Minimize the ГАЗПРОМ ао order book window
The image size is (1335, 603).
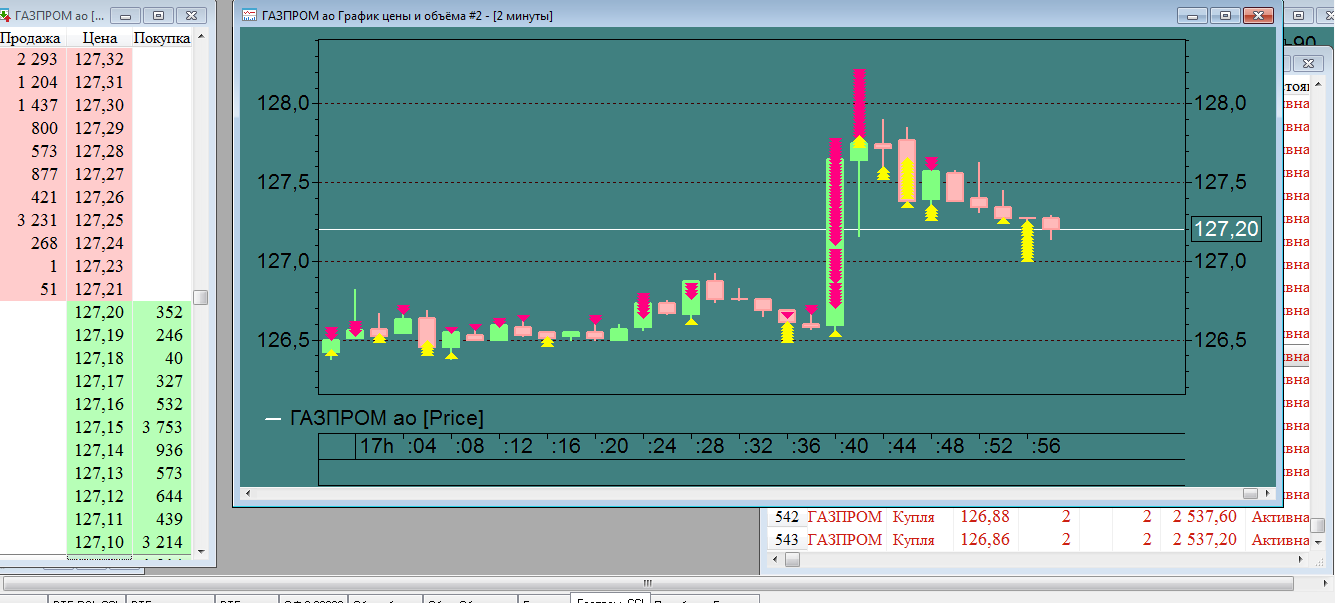click(x=124, y=15)
